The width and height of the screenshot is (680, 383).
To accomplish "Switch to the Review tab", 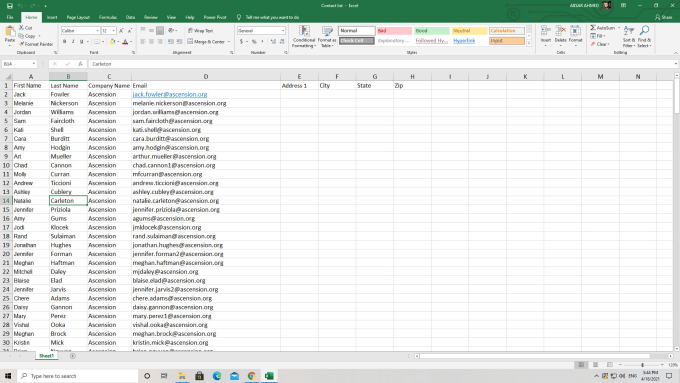I will (x=150, y=17).
